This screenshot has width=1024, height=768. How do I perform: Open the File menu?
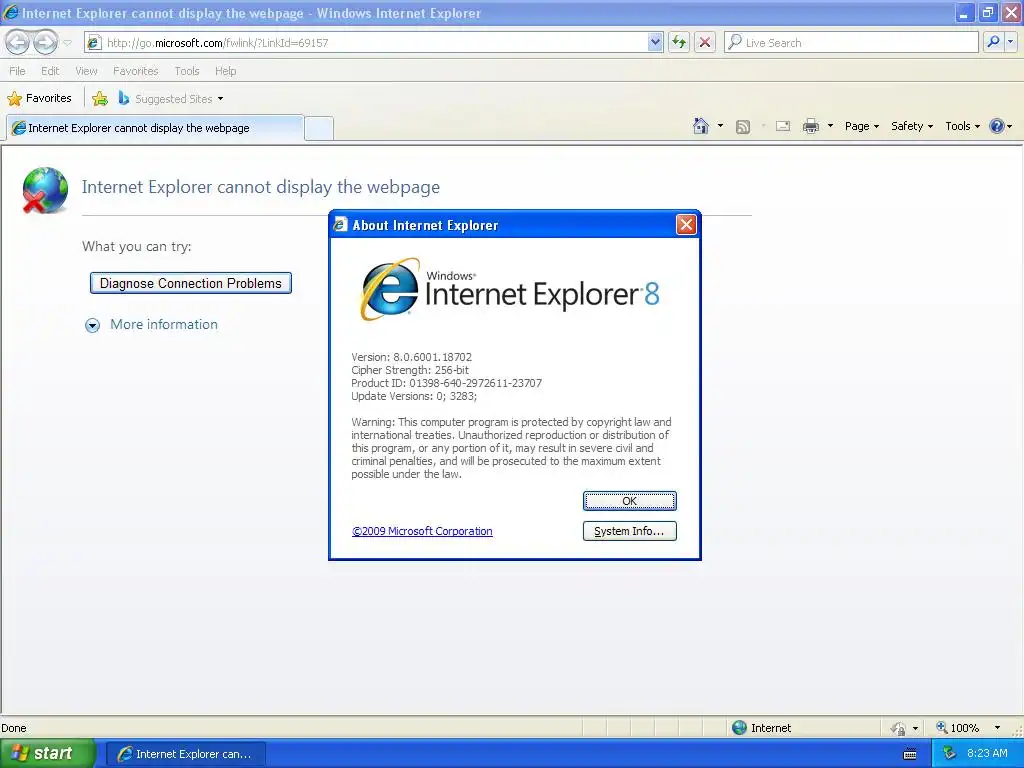[x=18, y=71]
